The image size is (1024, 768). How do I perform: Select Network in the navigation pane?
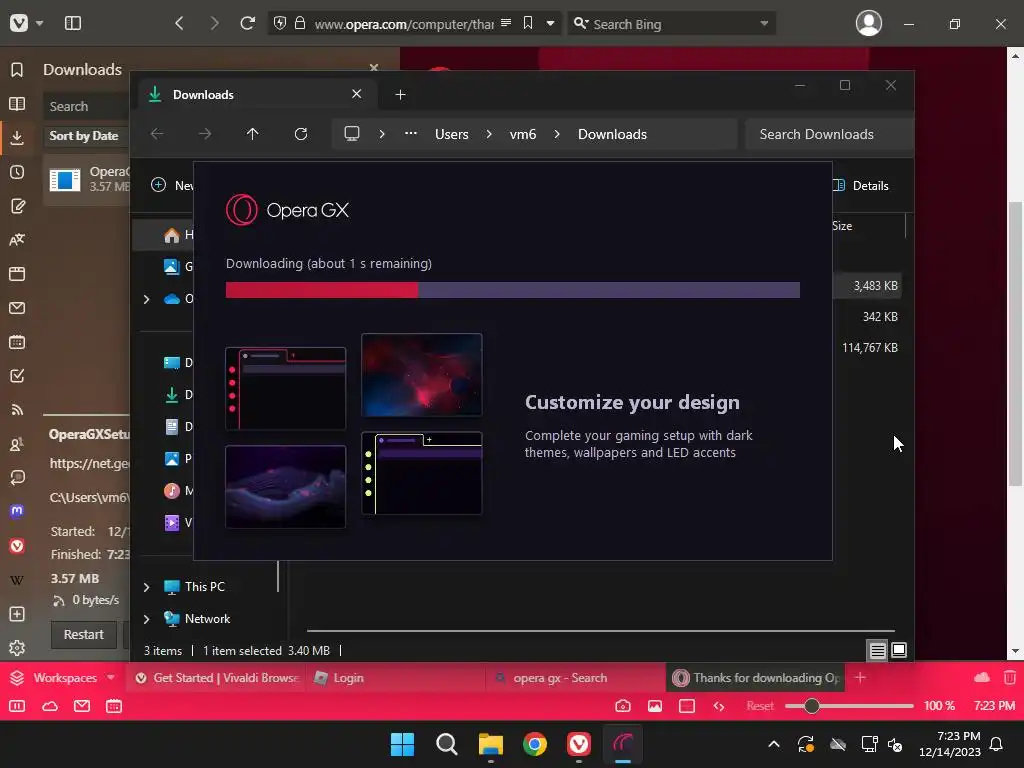point(207,618)
